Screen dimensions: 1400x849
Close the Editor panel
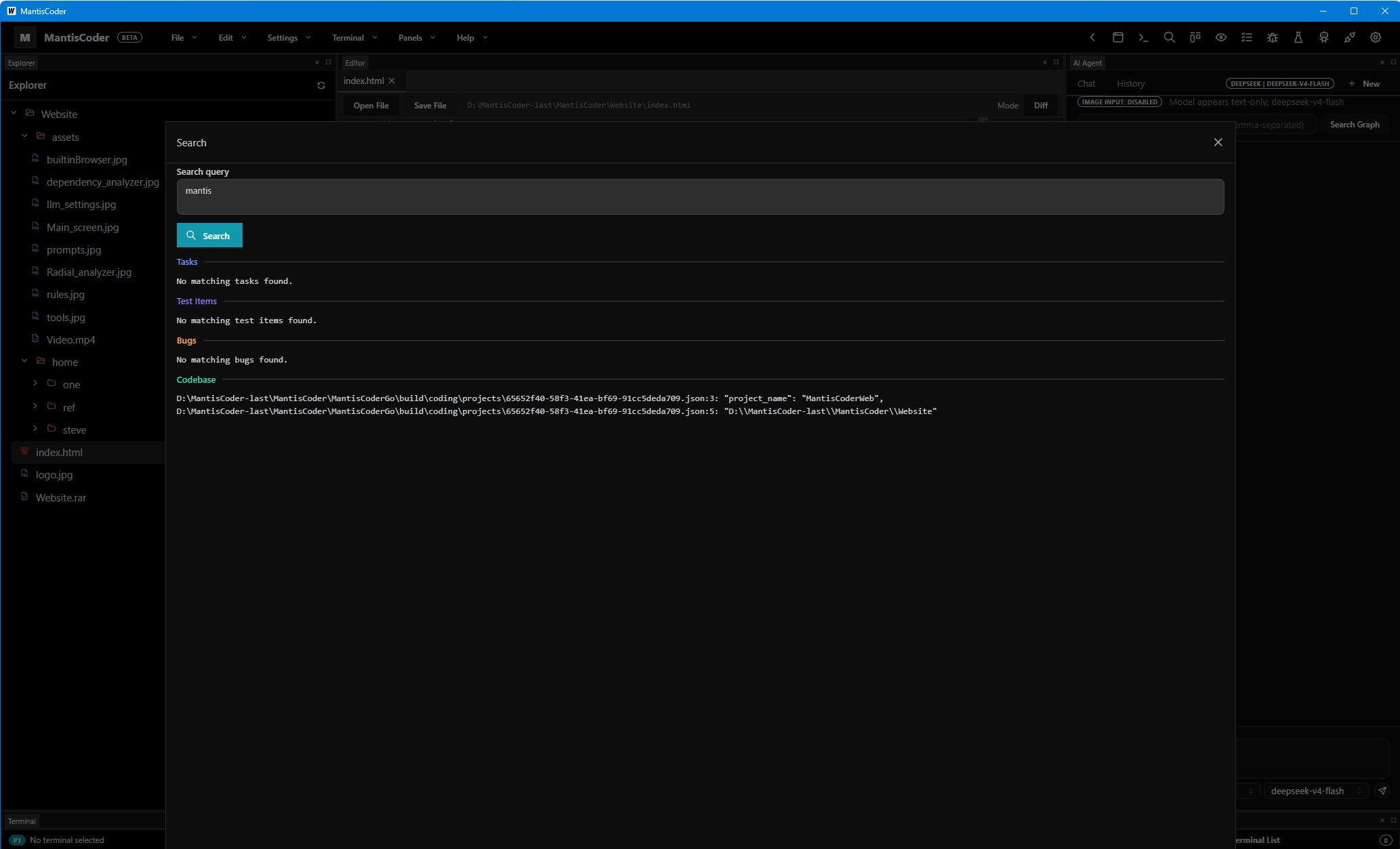coord(1044,62)
